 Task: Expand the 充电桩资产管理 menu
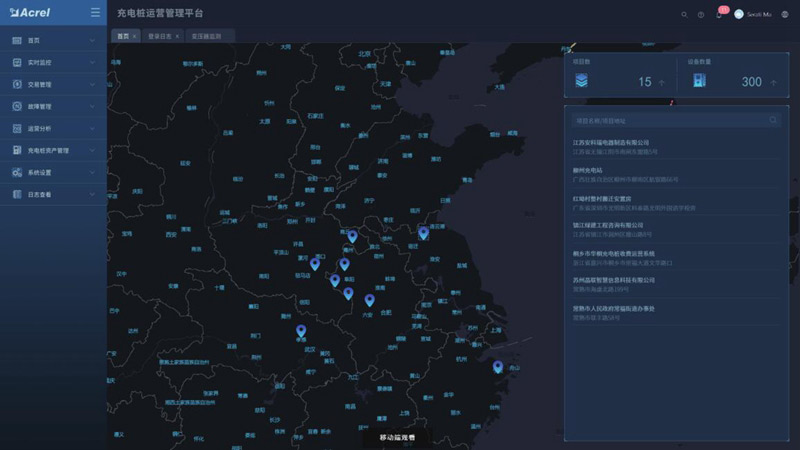53,150
